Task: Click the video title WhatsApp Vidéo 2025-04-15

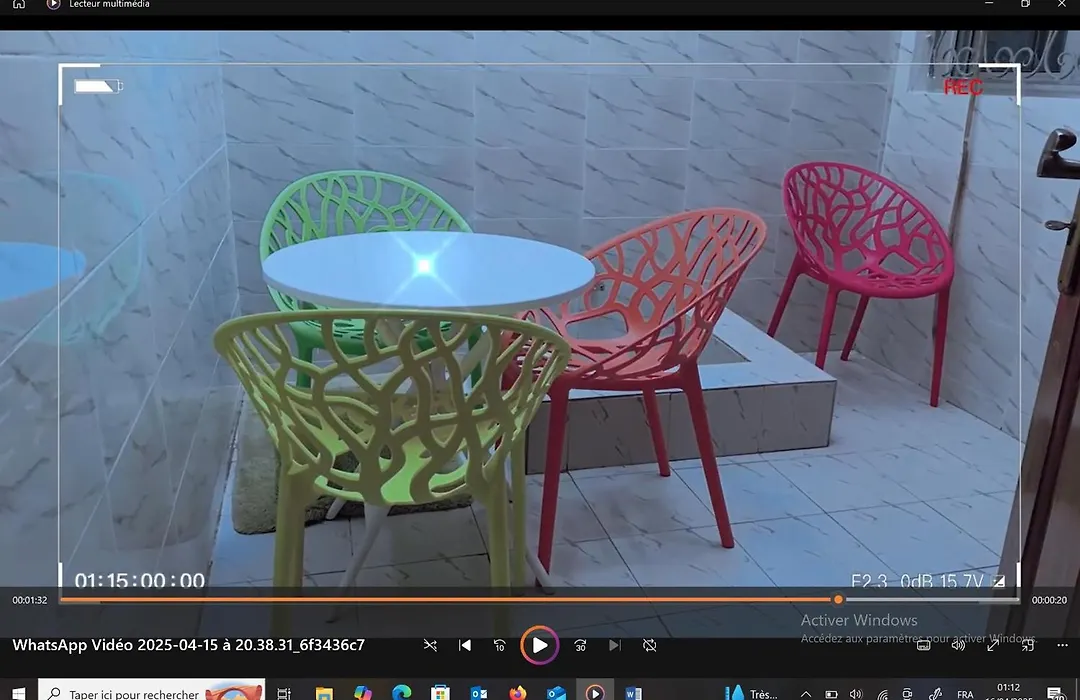Action: (188, 645)
